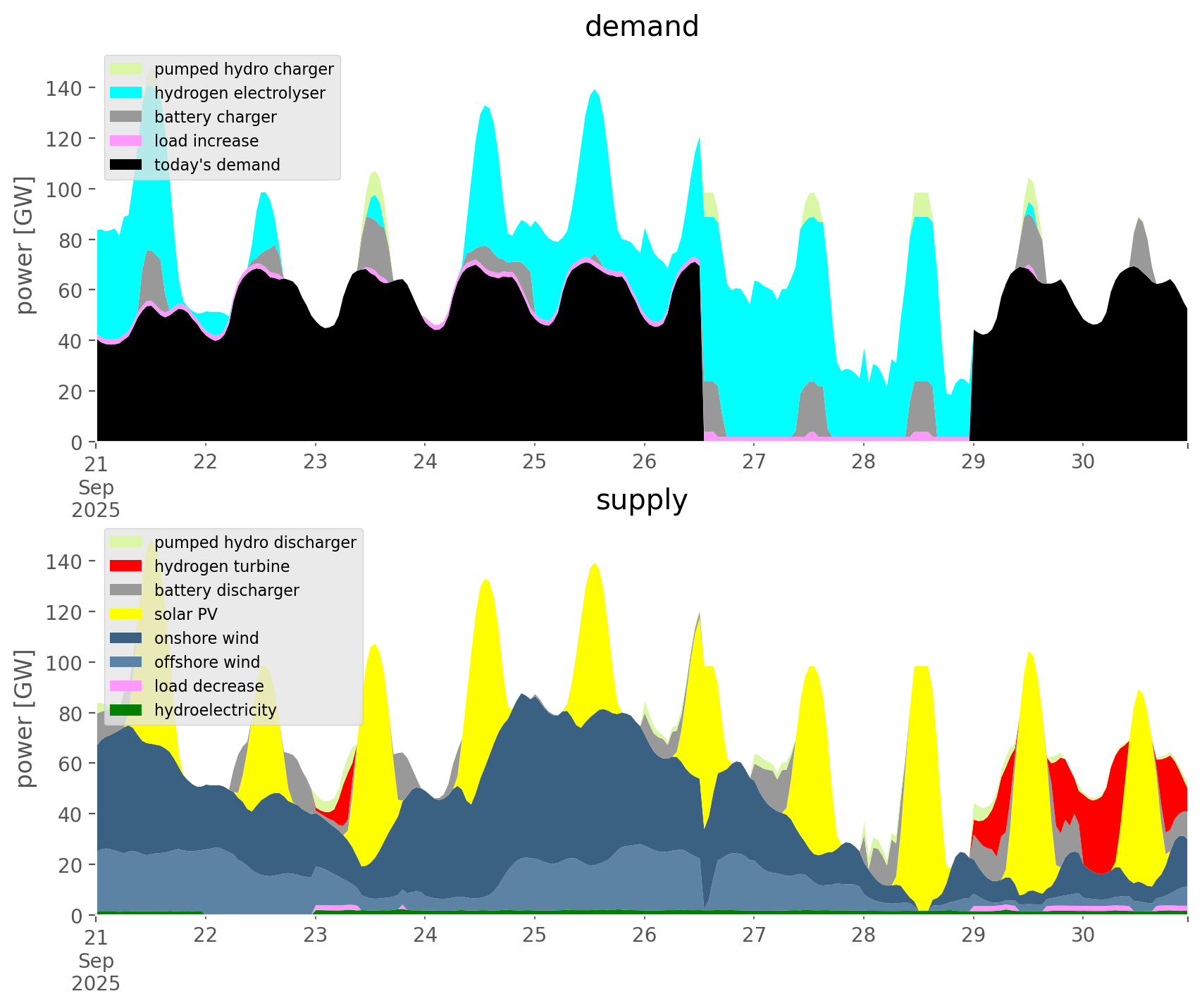This screenshot has height=1008, width=1202.
Task: Click the supply chart's power [GW] axis label
Action: [x=25, y=718]
